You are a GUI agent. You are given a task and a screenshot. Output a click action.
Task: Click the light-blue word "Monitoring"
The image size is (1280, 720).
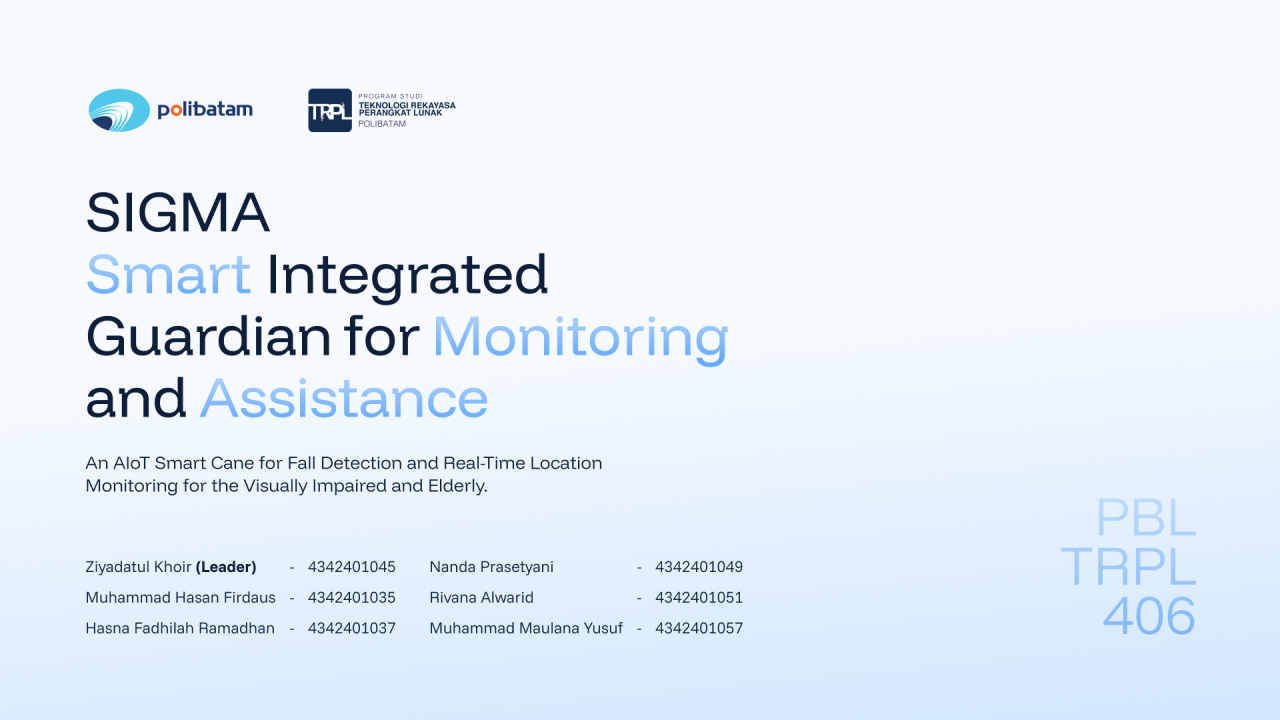580,339
